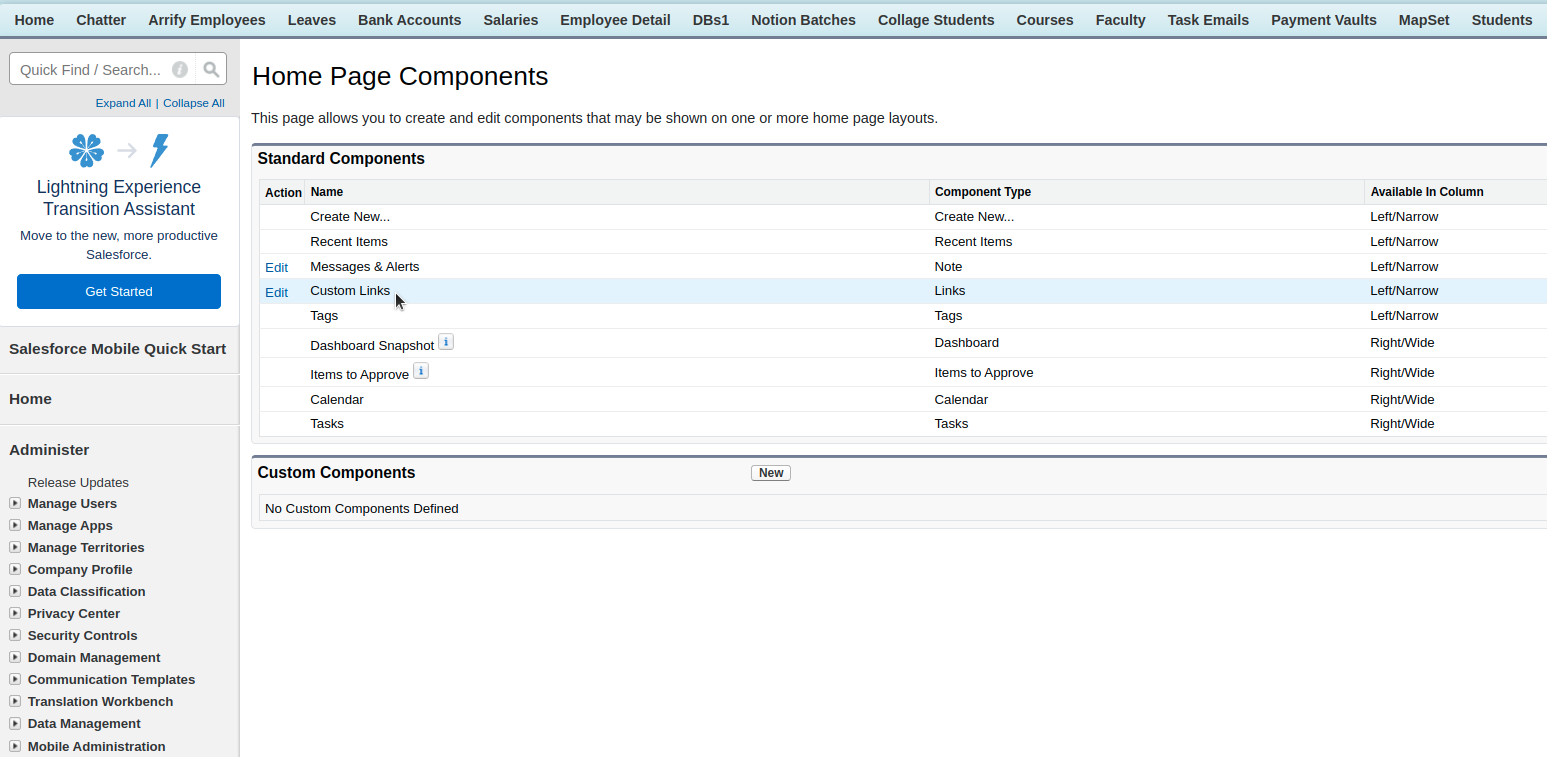Expand Manage Apps tree arrow
This screenshot has width=1547, height=757.
coord(15,525)
